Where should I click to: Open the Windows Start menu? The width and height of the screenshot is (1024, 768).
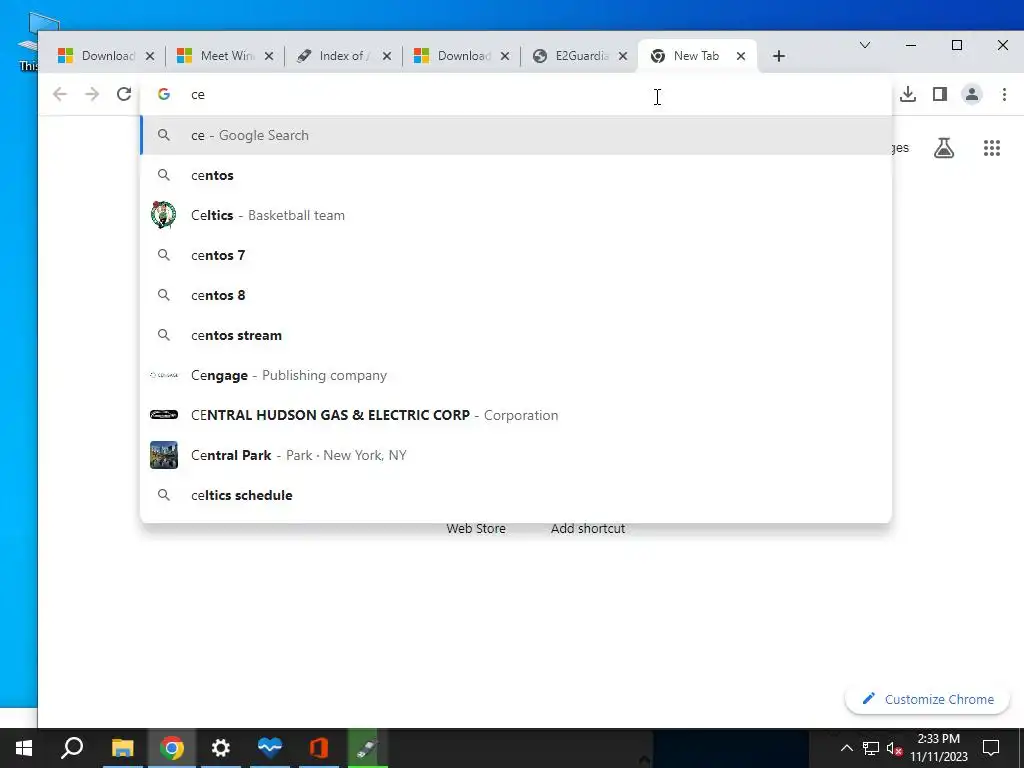(24, 748)
